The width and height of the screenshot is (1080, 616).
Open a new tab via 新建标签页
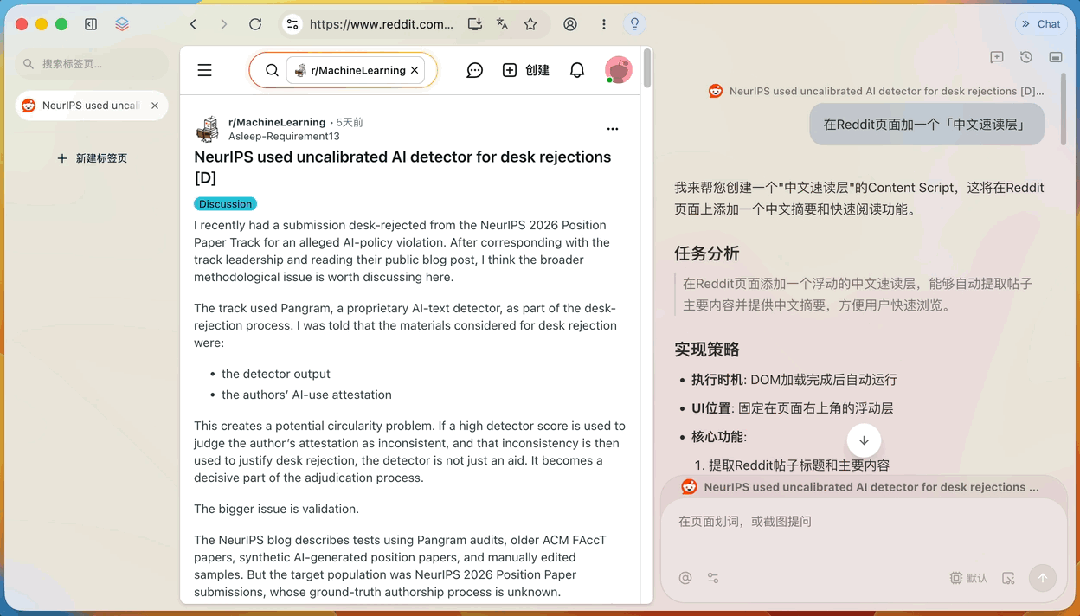pos(92,158)
